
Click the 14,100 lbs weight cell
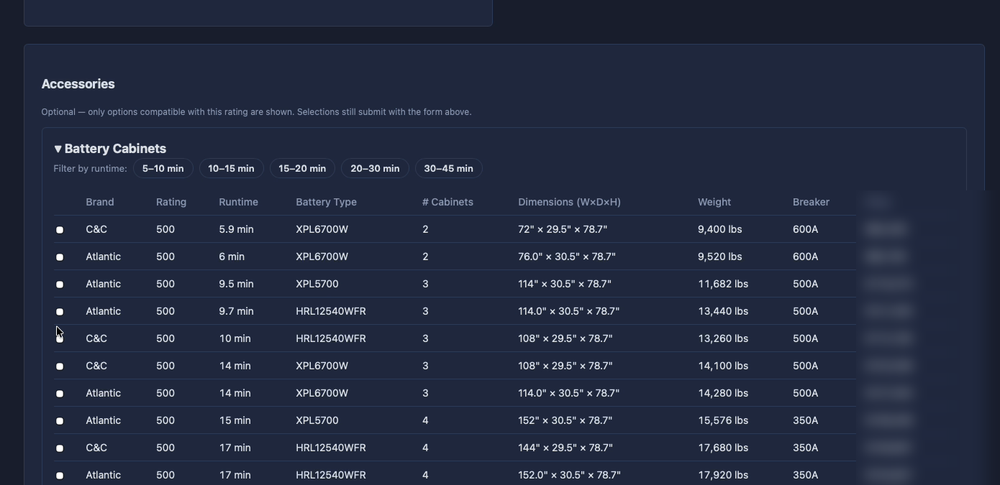(x=723, y=366)
